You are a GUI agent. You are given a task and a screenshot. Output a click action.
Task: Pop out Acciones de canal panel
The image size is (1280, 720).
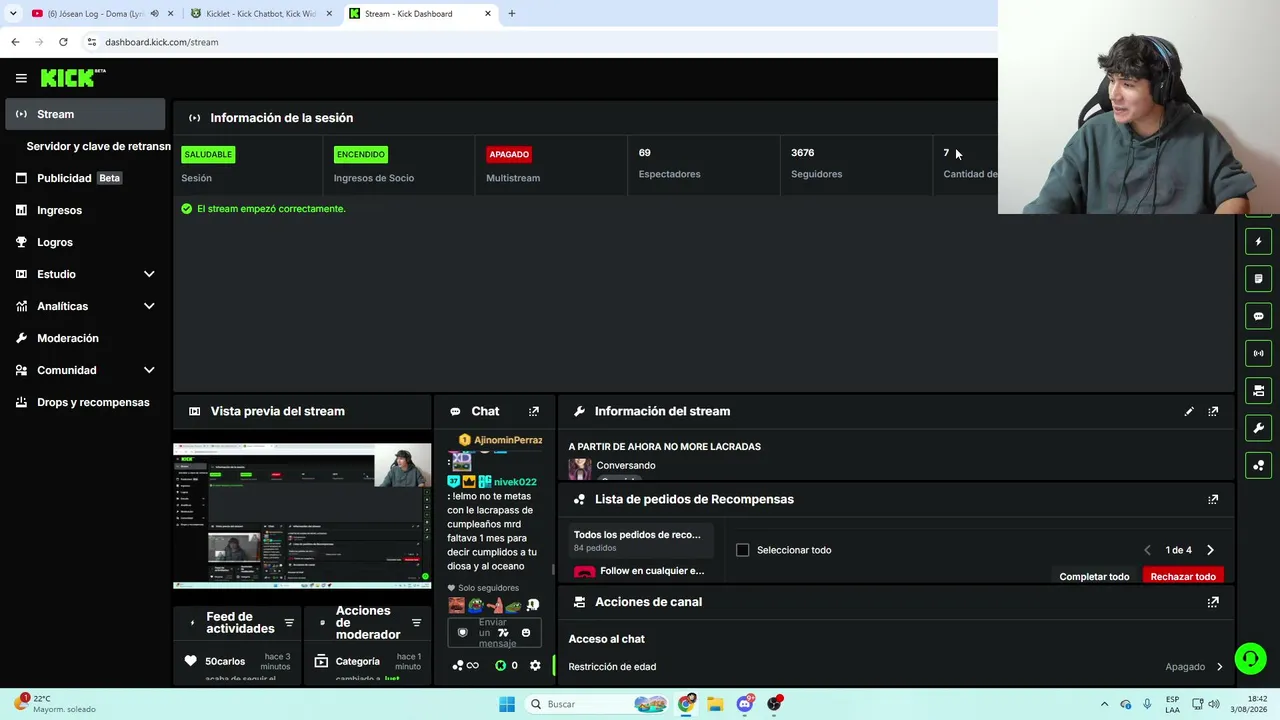tap(1213, 602)
